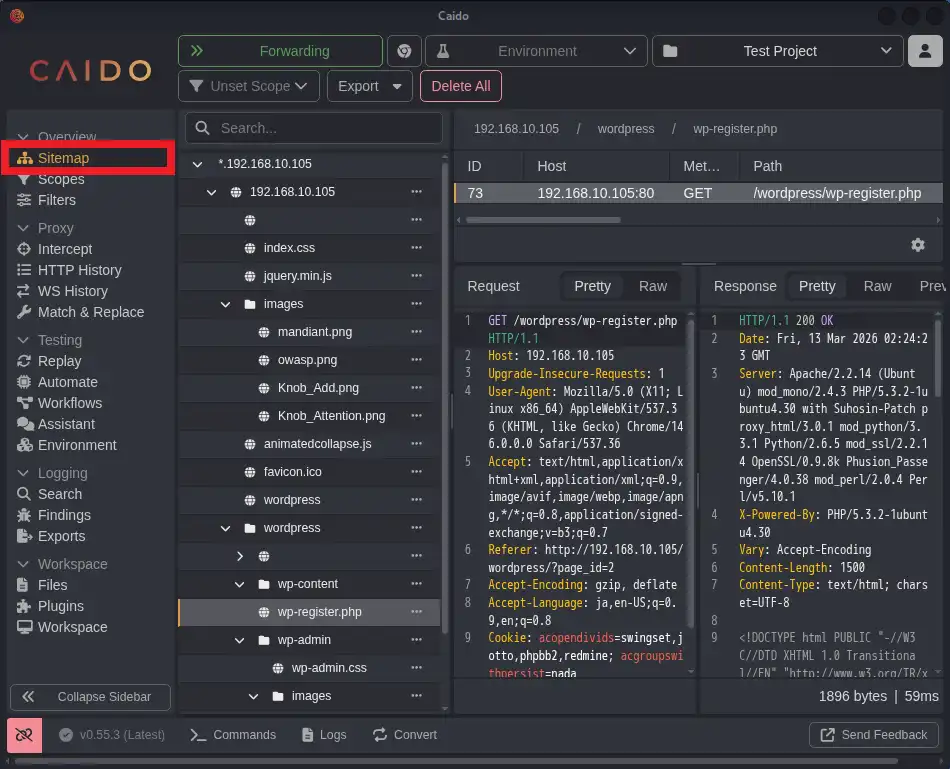Open Match & Replace from sidebar
The width and height of the screenshot is (950, 769).
click(90, 312)
